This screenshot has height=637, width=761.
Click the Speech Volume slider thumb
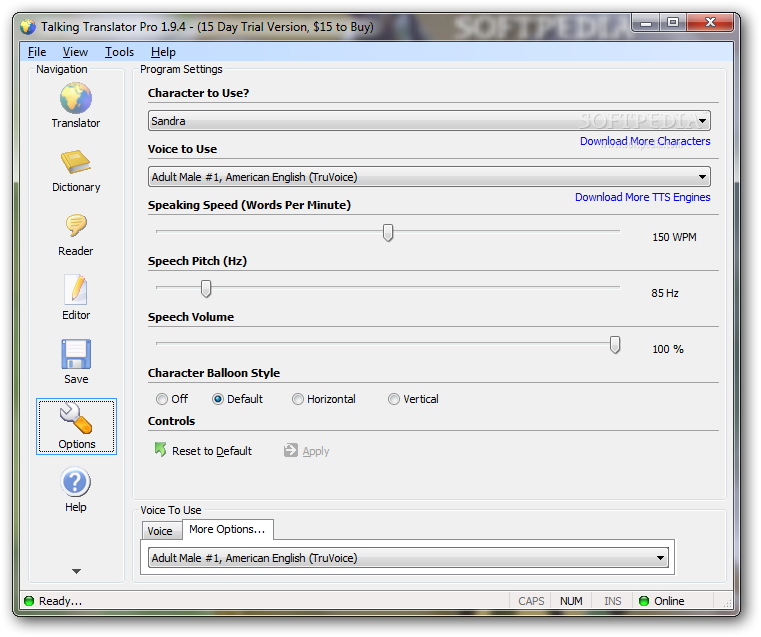click(x=615, y=345)
